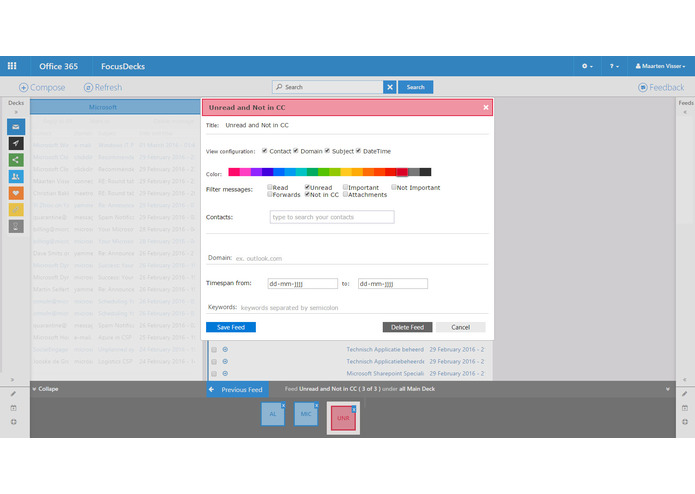Open the Feedback link
Viewport: 695px width, 494px height.
tap(661, 87)
